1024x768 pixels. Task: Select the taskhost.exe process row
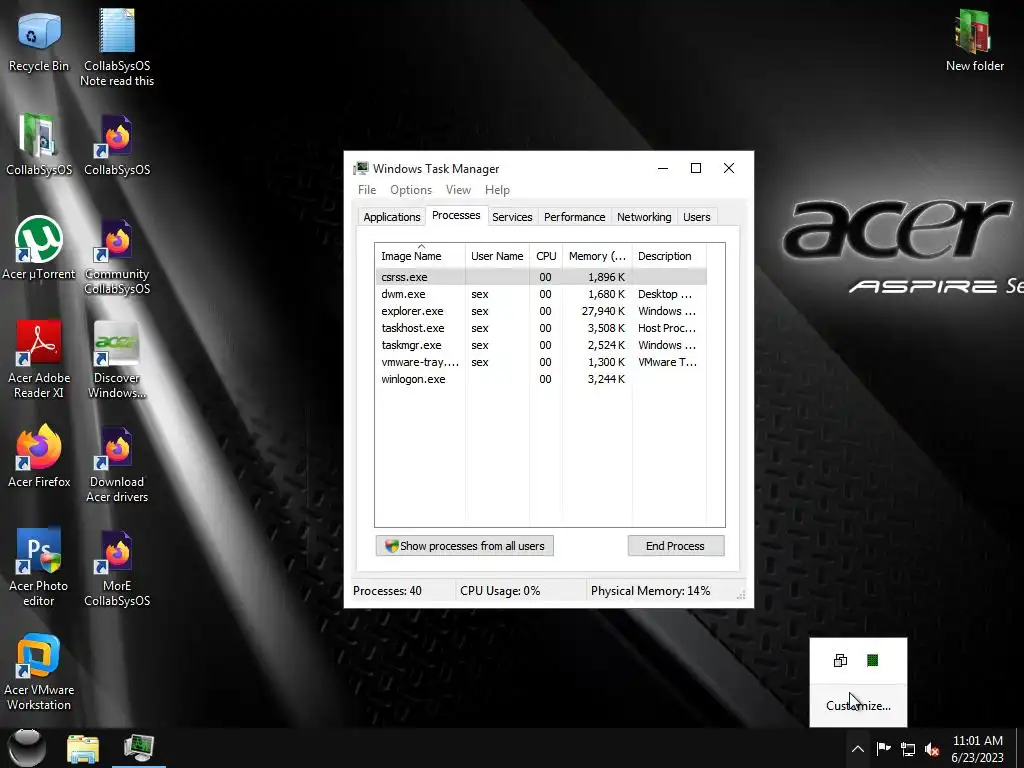(x=541, y=328)
